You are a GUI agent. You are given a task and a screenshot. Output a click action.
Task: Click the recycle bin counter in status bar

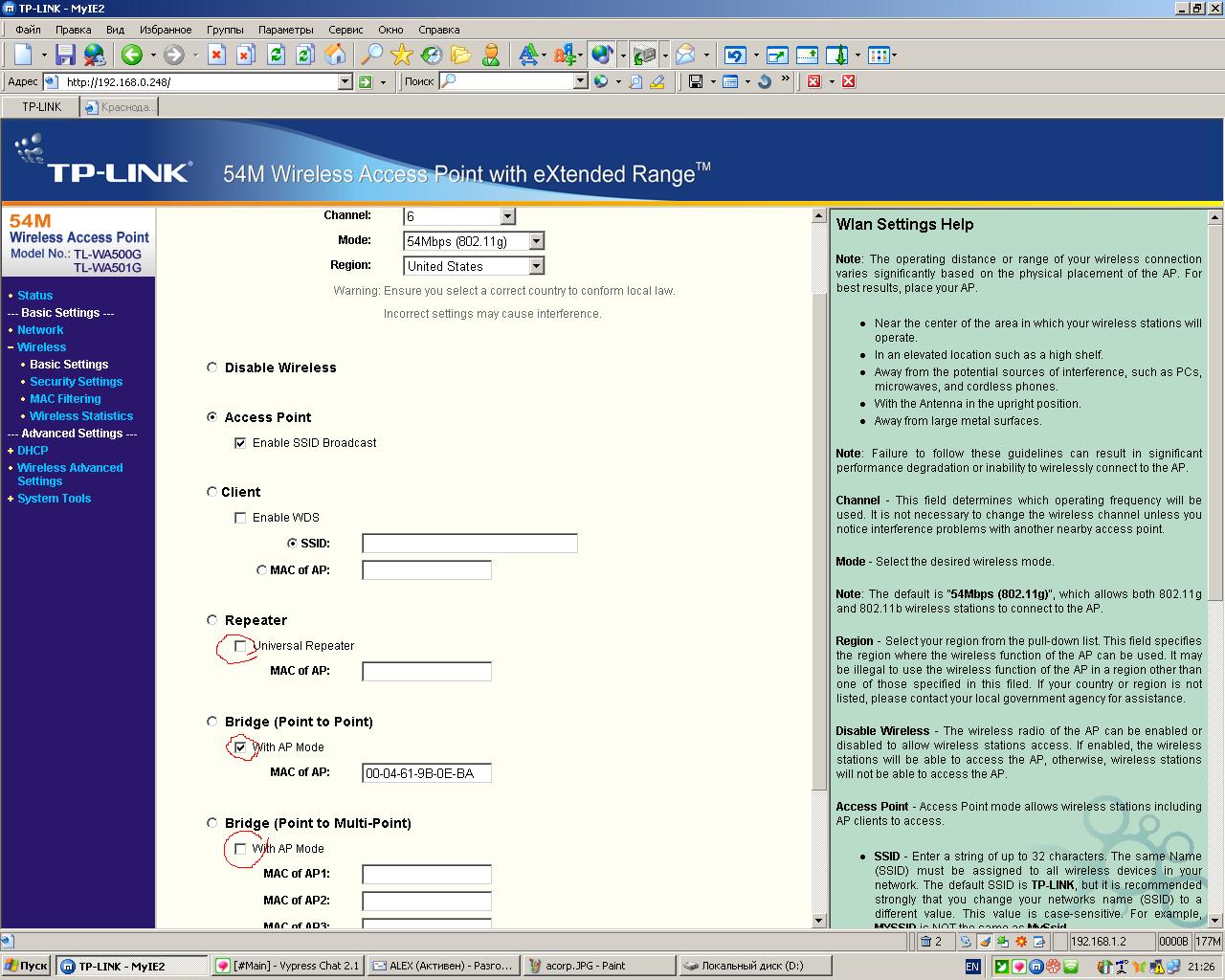(x=932, y=942)
